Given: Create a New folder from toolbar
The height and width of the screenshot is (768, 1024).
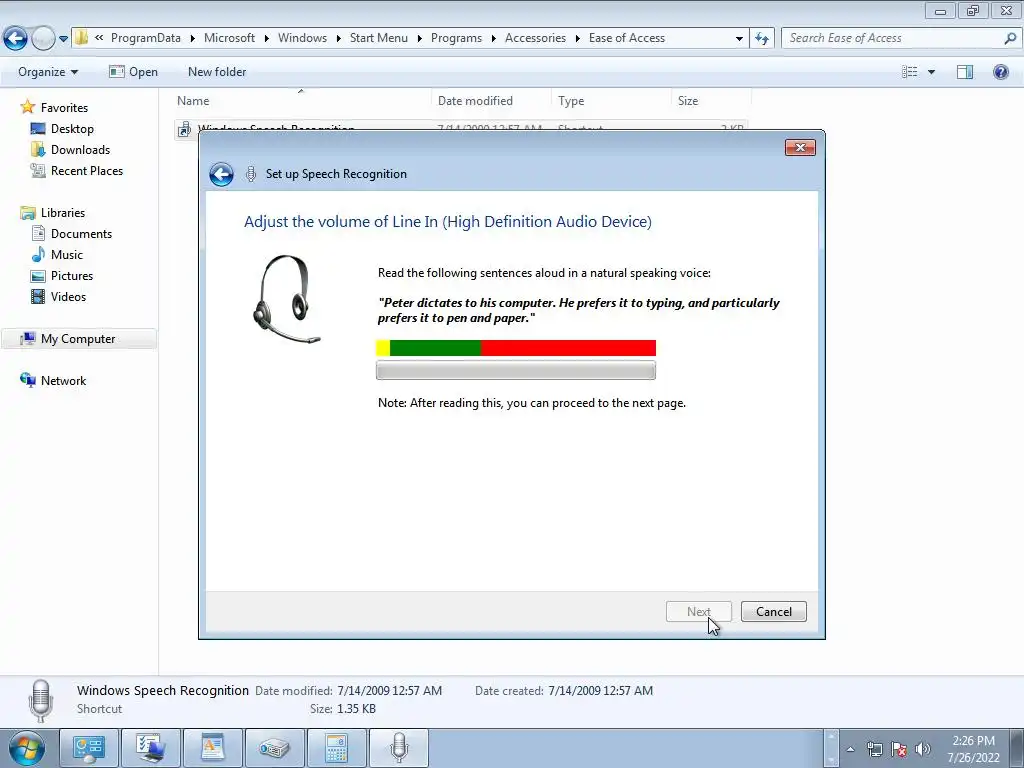Looking at the screenshot, I should click(217, 72).
